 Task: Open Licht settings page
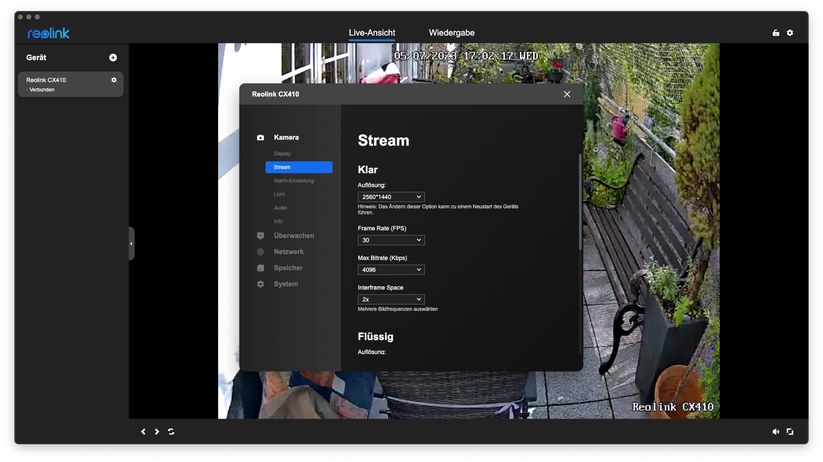pos(279,194)
